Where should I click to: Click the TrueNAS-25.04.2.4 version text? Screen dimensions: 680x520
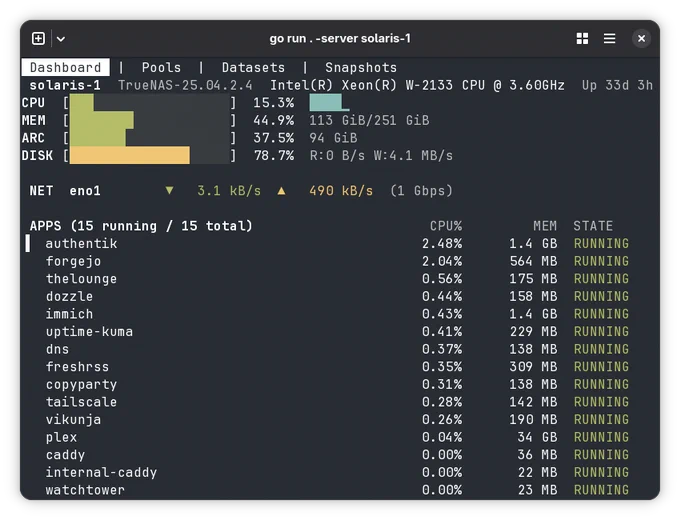(185, 85)
